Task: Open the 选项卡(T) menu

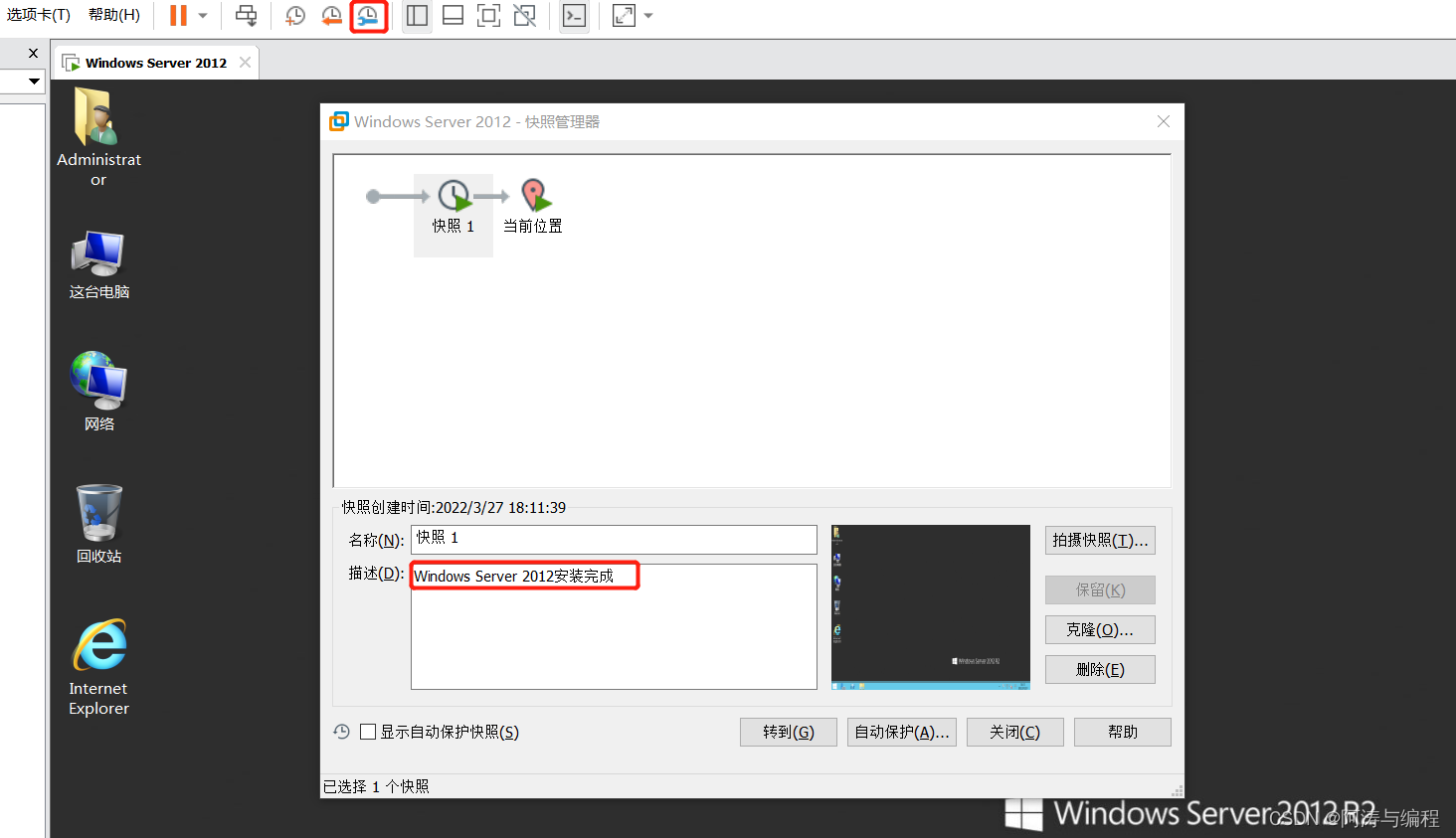Action: click(38, 14)
